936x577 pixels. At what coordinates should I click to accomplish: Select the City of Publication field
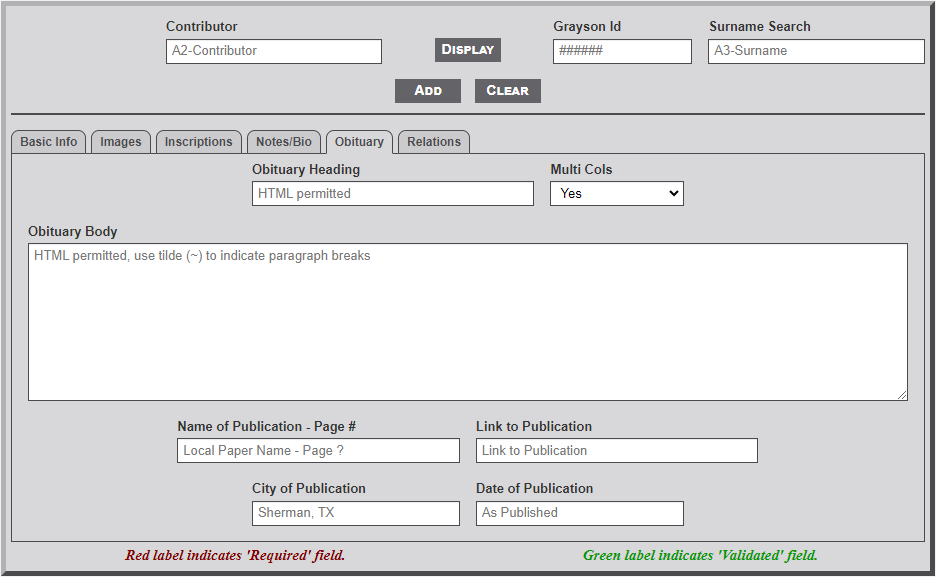tap(355, 513)
